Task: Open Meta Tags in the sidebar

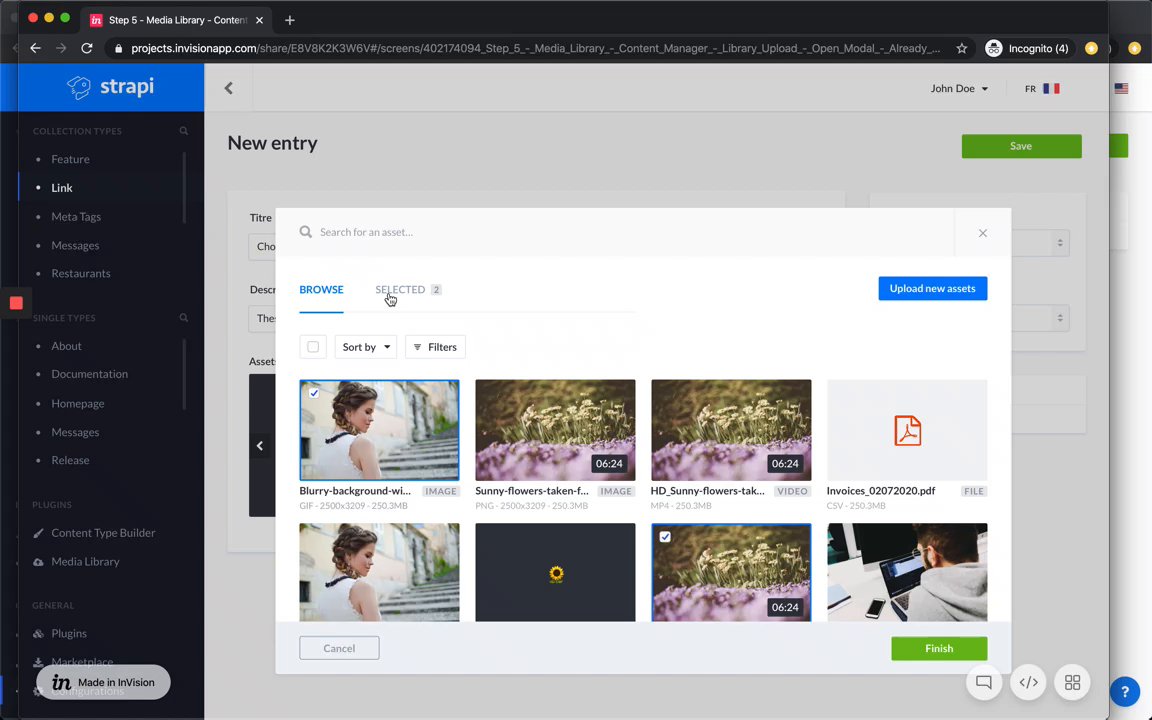Action: click(x=76, y=217)
